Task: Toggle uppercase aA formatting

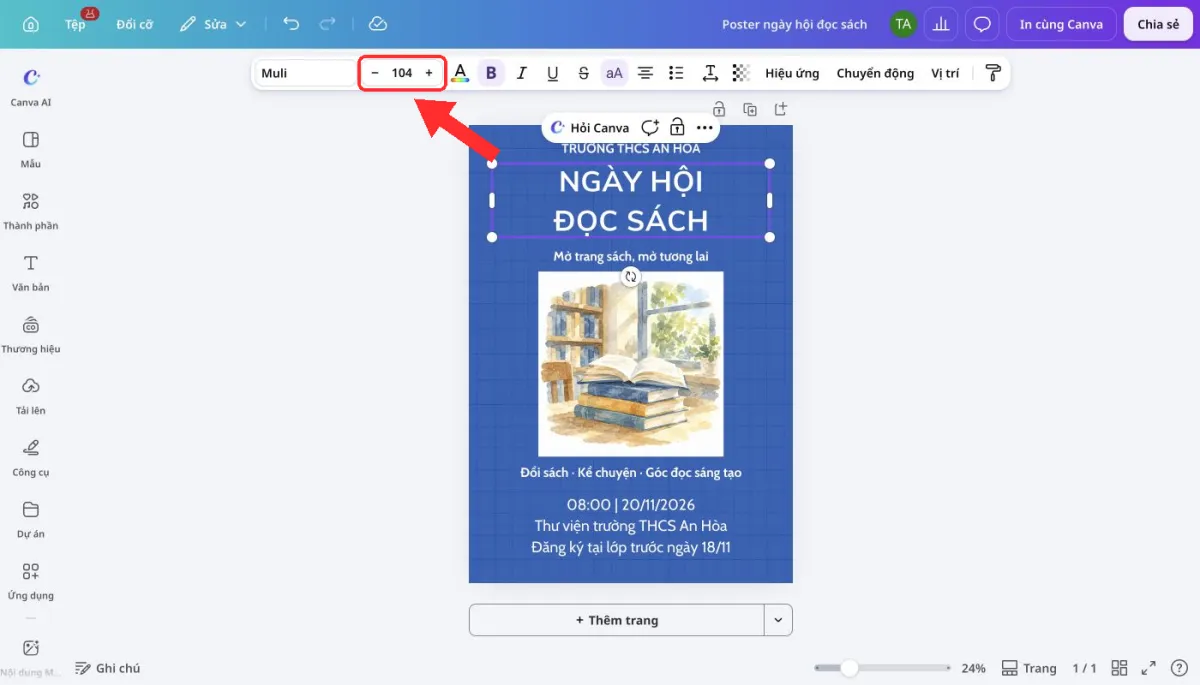Action: point(614,73)
